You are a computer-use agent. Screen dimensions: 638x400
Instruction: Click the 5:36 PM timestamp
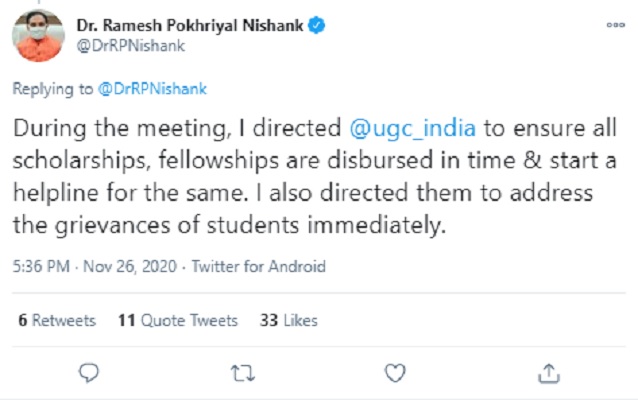(x=42, y=267)
